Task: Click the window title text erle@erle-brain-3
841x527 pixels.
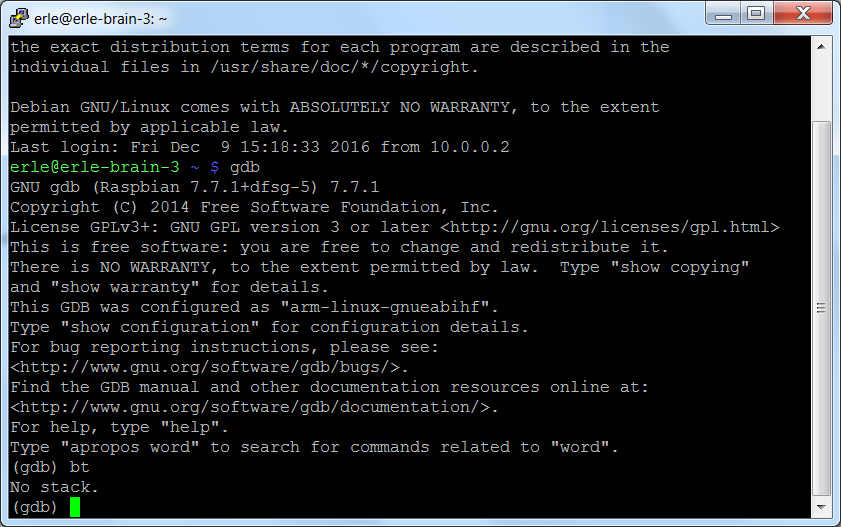Action: (x=100, y=19)
